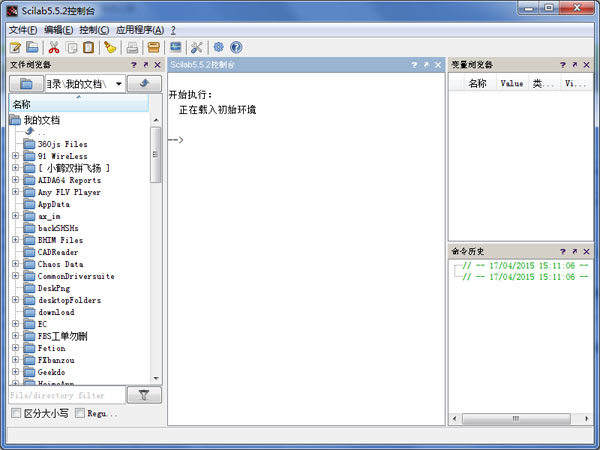The height and width of the screenshot is (450, 600).
Task: Click the paste clipboard icon
Action: pyautogui.click(x=88, y=47)
